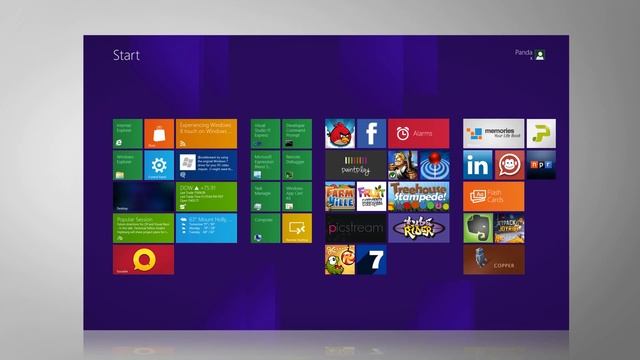Open the Desktop tile
This screenshot has width=640, height=360.
coord(143,197)
